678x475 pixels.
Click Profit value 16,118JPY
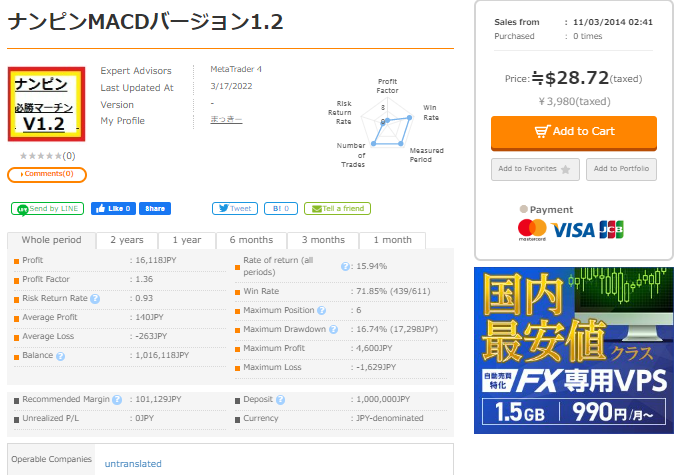click(156, 260)
